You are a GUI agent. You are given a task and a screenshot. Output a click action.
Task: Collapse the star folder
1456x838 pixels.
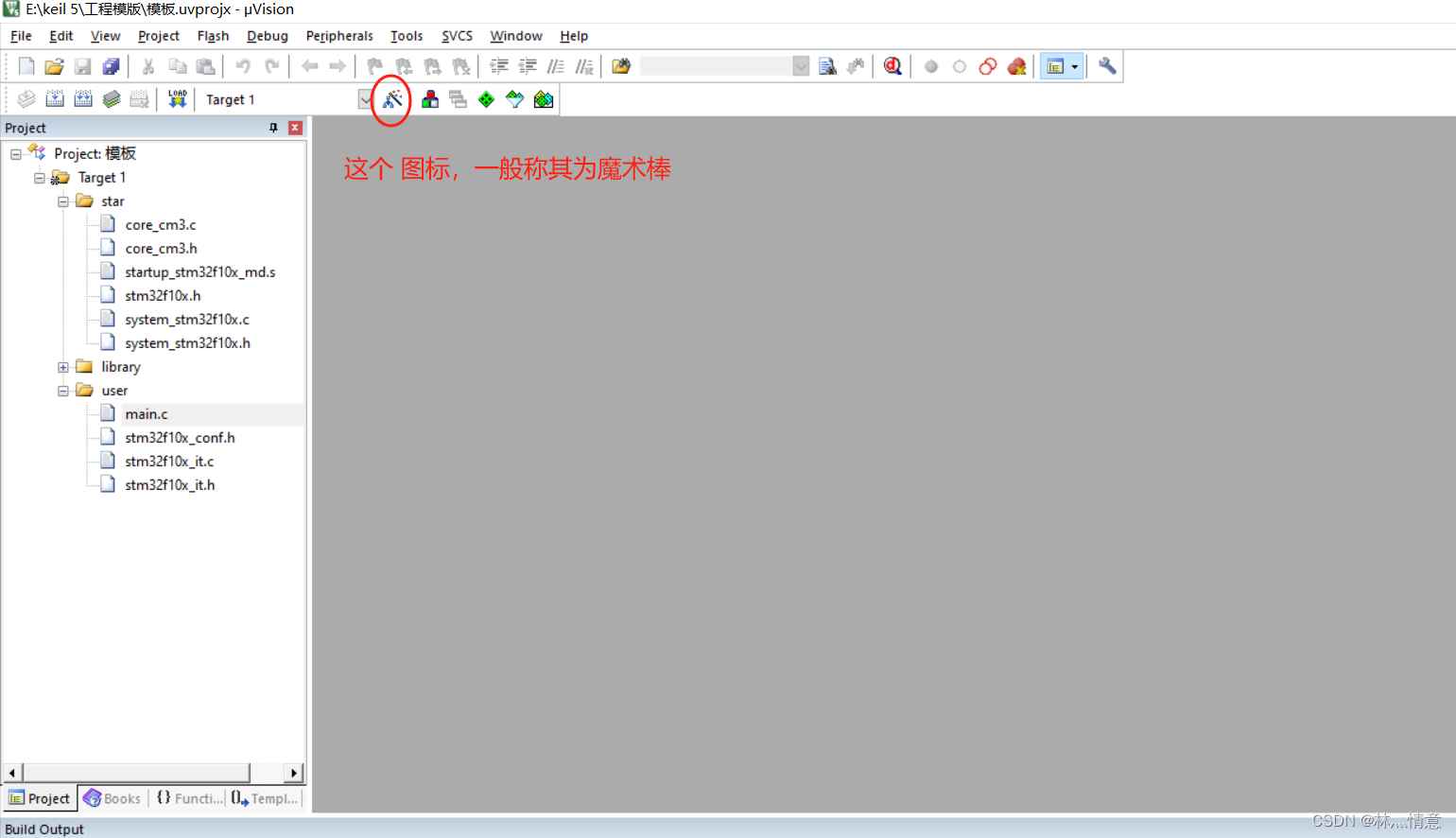[x=63, y=201]
